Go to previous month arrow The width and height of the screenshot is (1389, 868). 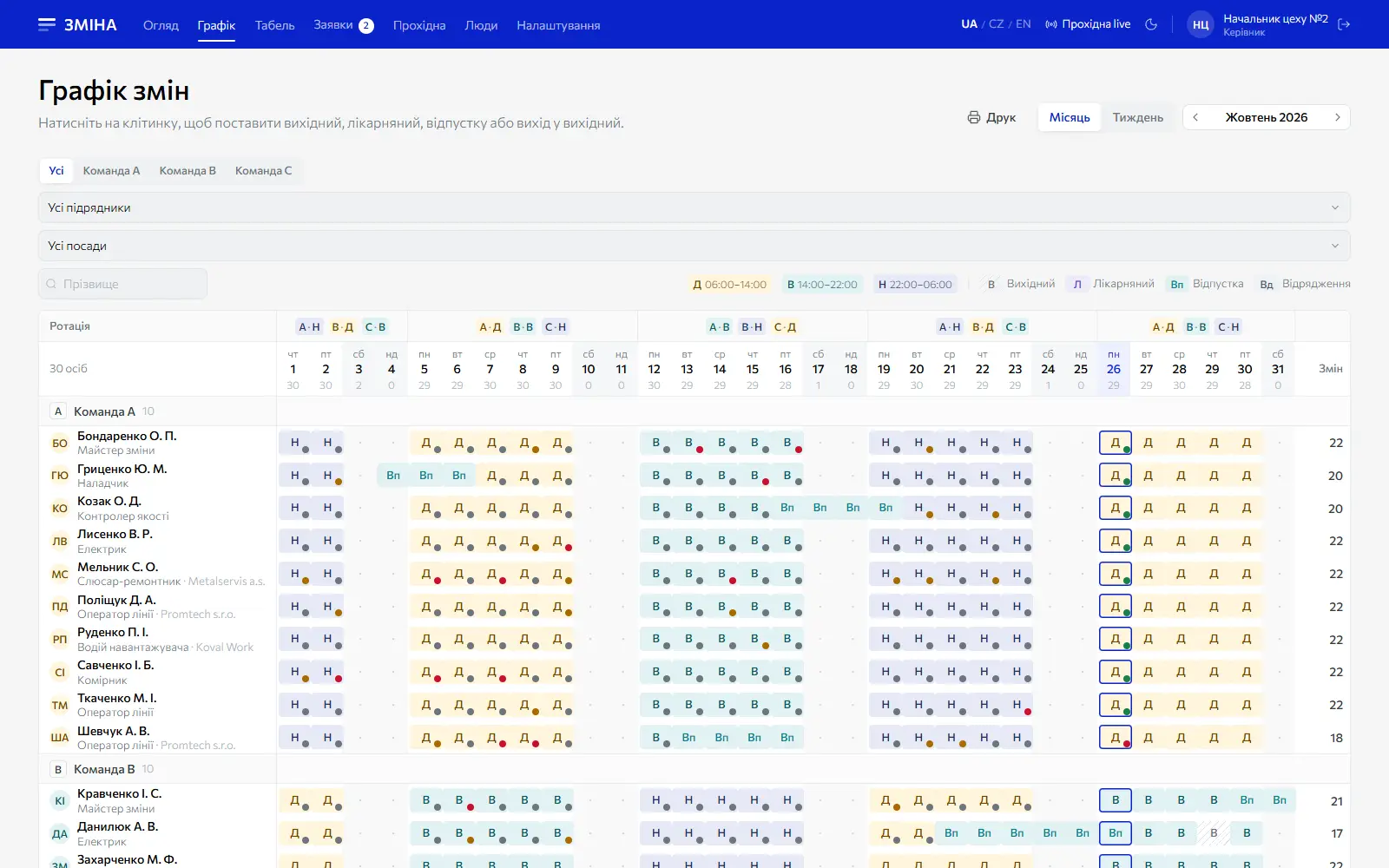point(1195,117)
